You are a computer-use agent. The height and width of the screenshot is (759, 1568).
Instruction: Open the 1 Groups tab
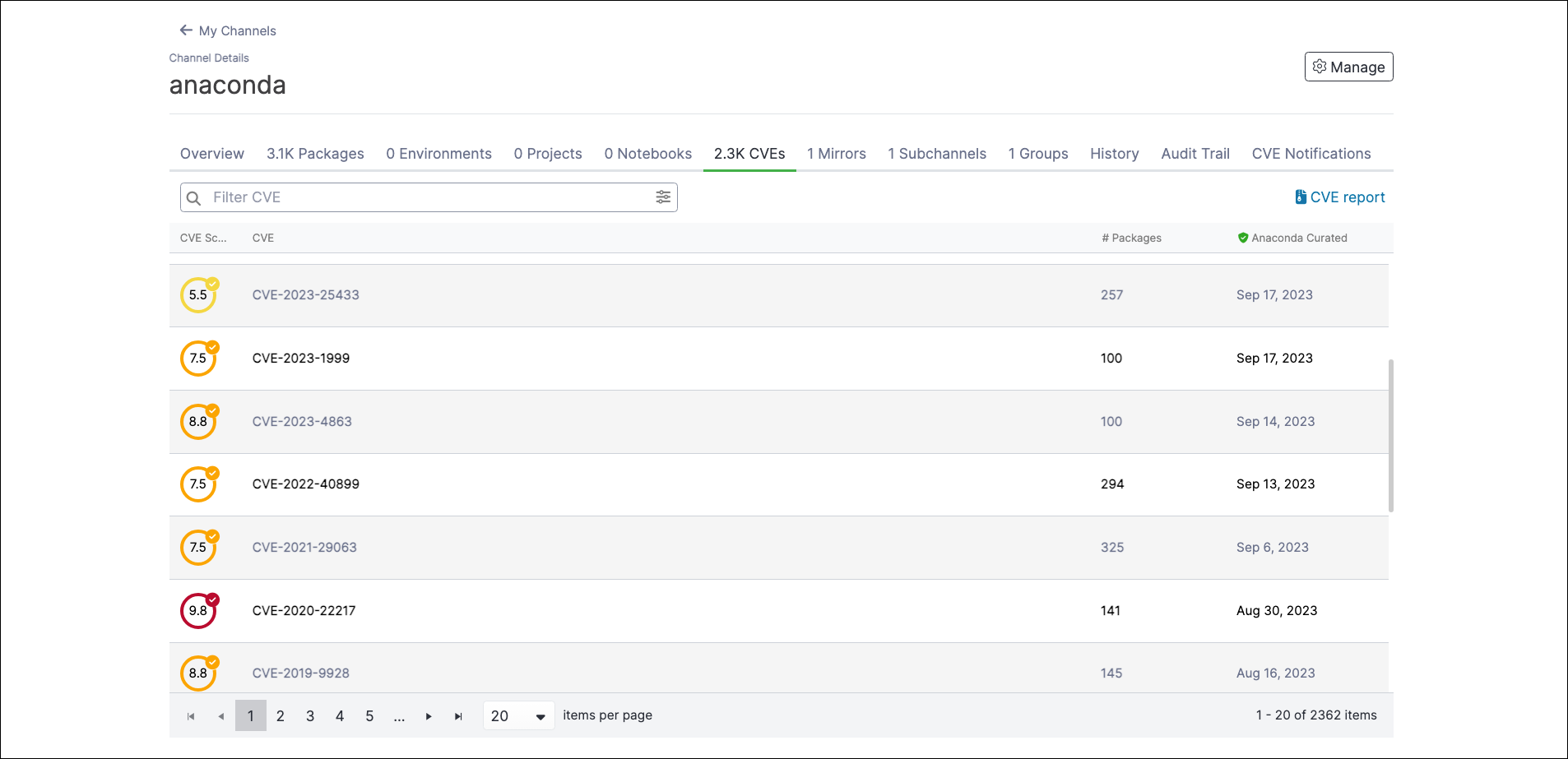[1038, 154]
